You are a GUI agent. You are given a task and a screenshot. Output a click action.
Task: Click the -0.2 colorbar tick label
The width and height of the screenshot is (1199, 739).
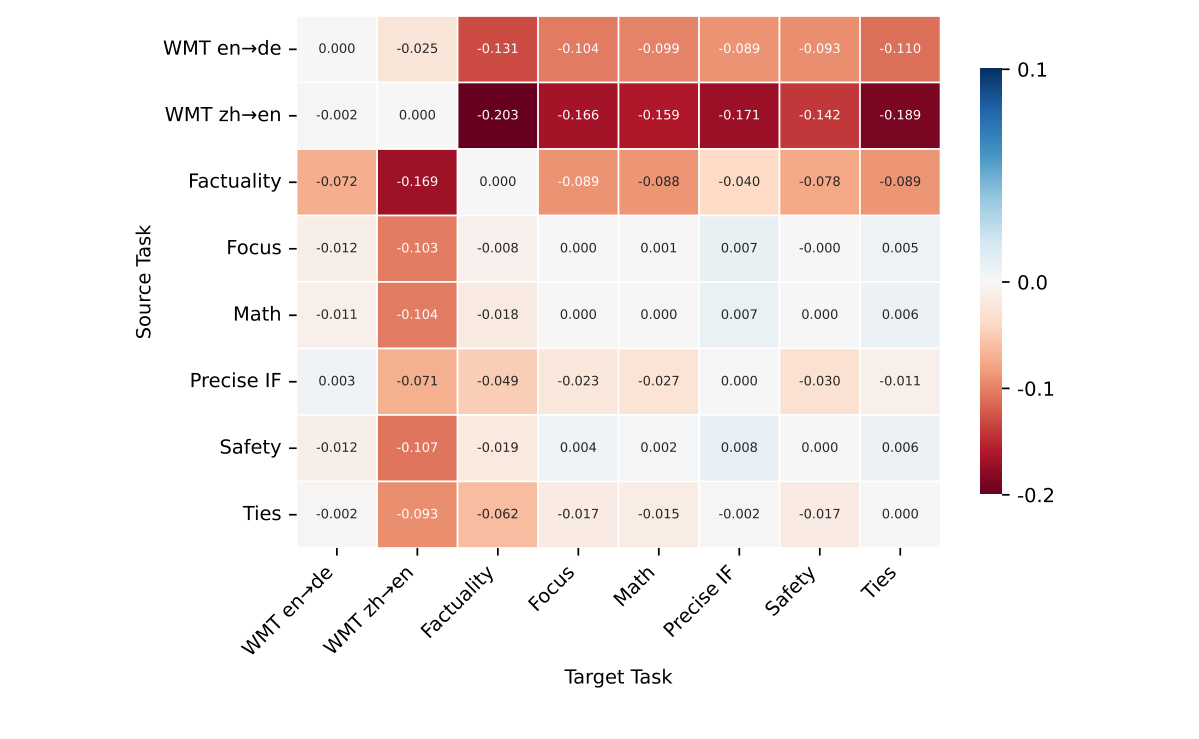coord(1034,495)
